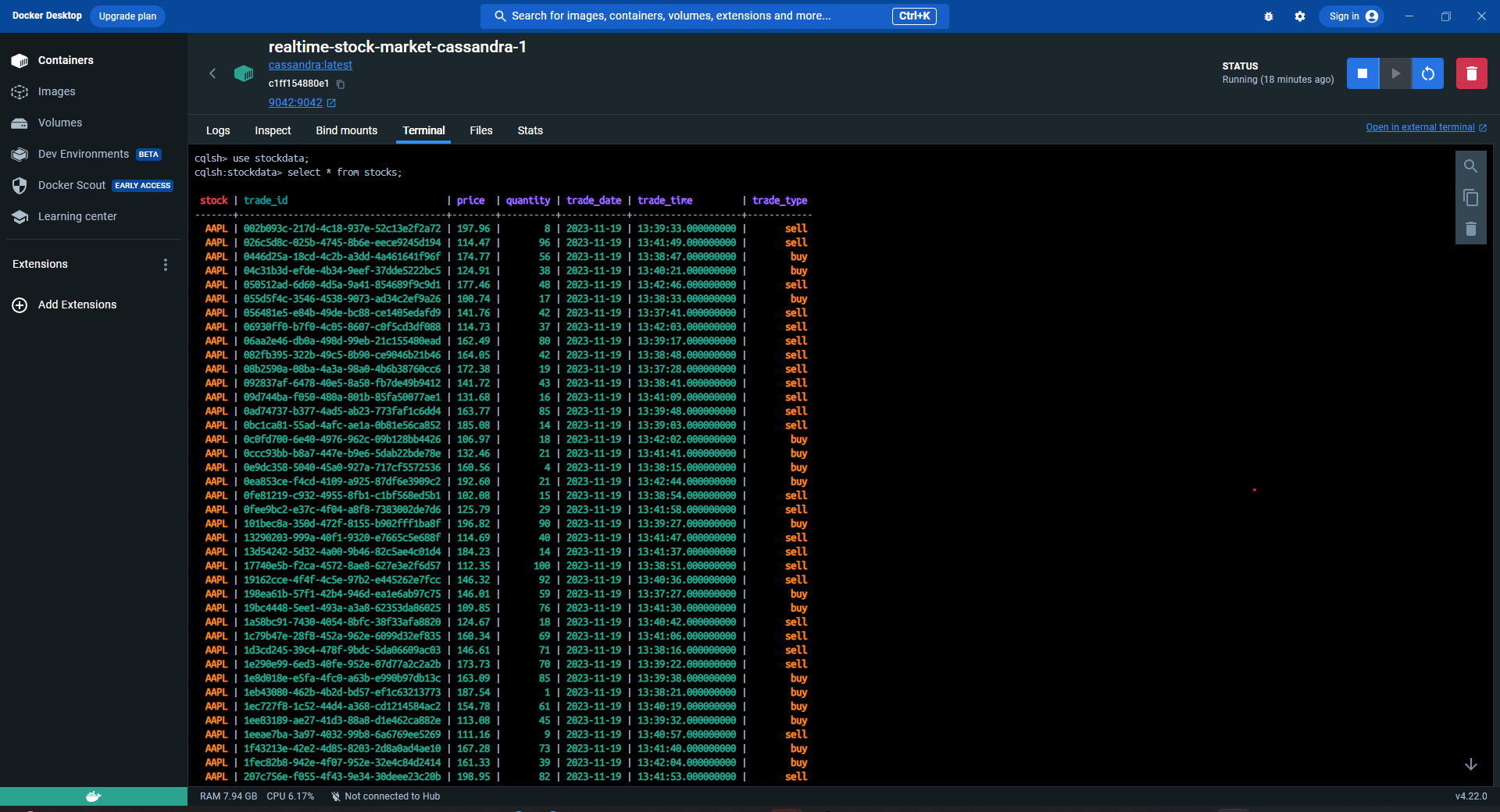Clear the terminal with trash icon

tap(1470, 229)
